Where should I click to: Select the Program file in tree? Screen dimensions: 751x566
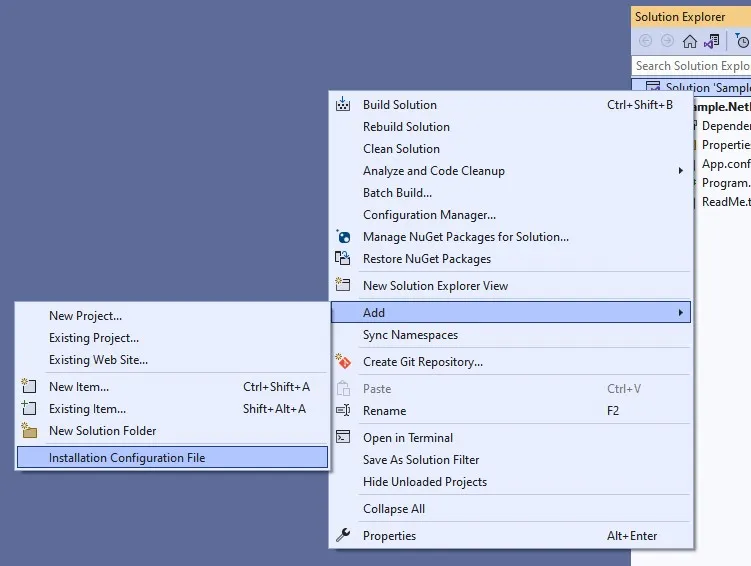[726, 183]
